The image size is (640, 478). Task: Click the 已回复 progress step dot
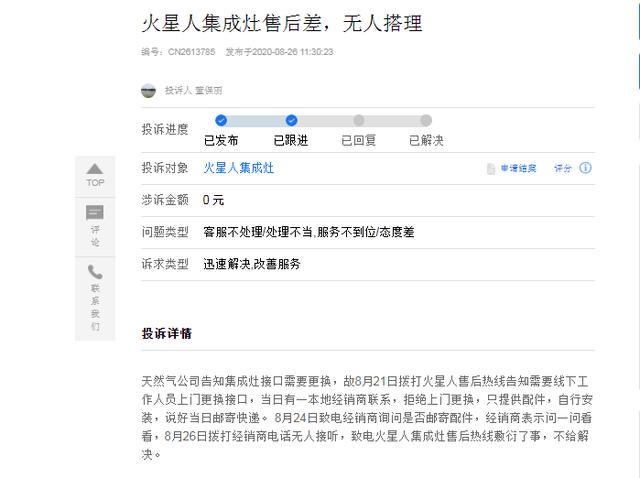pyautogui.click(x=359, y=120)
